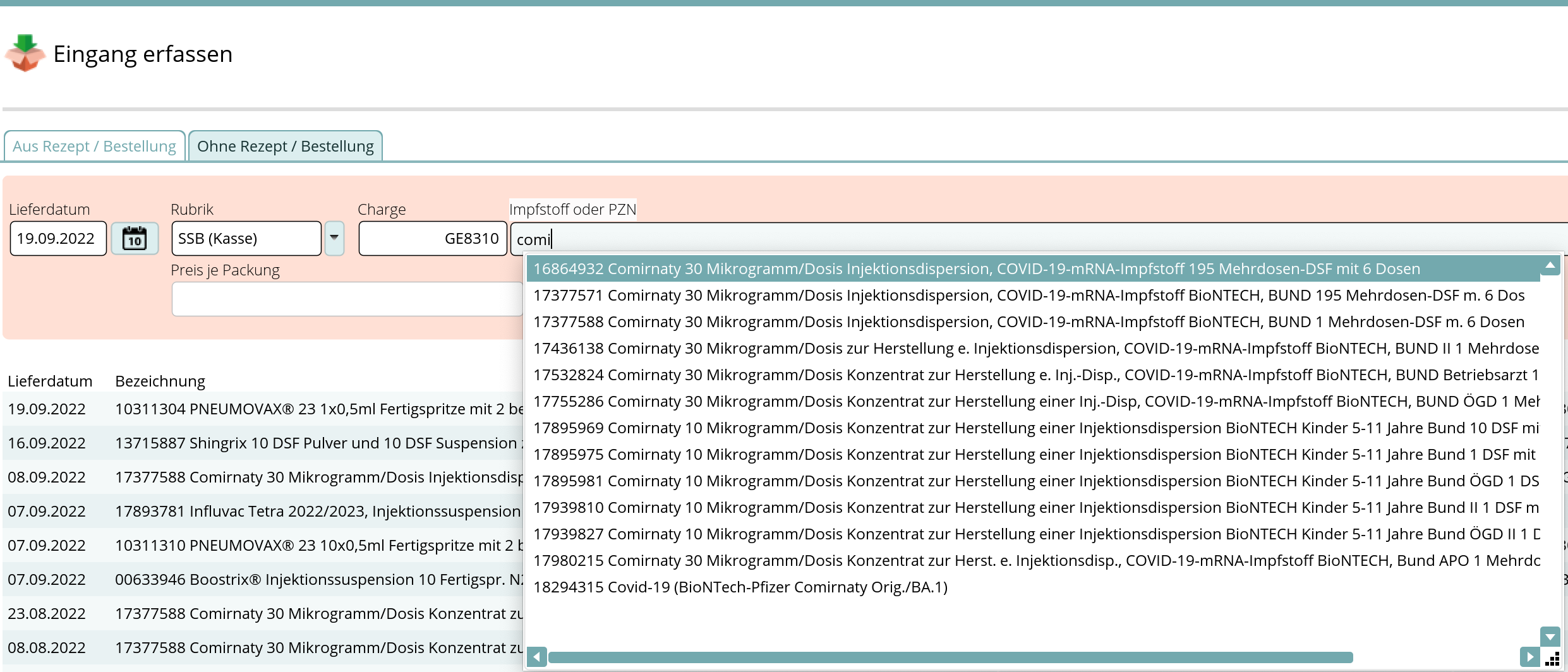1568x672 pixels.
Task: Select suggestion 17755286 Comirnaty BUND ÖGD
Action: (x=1034, y=402)
